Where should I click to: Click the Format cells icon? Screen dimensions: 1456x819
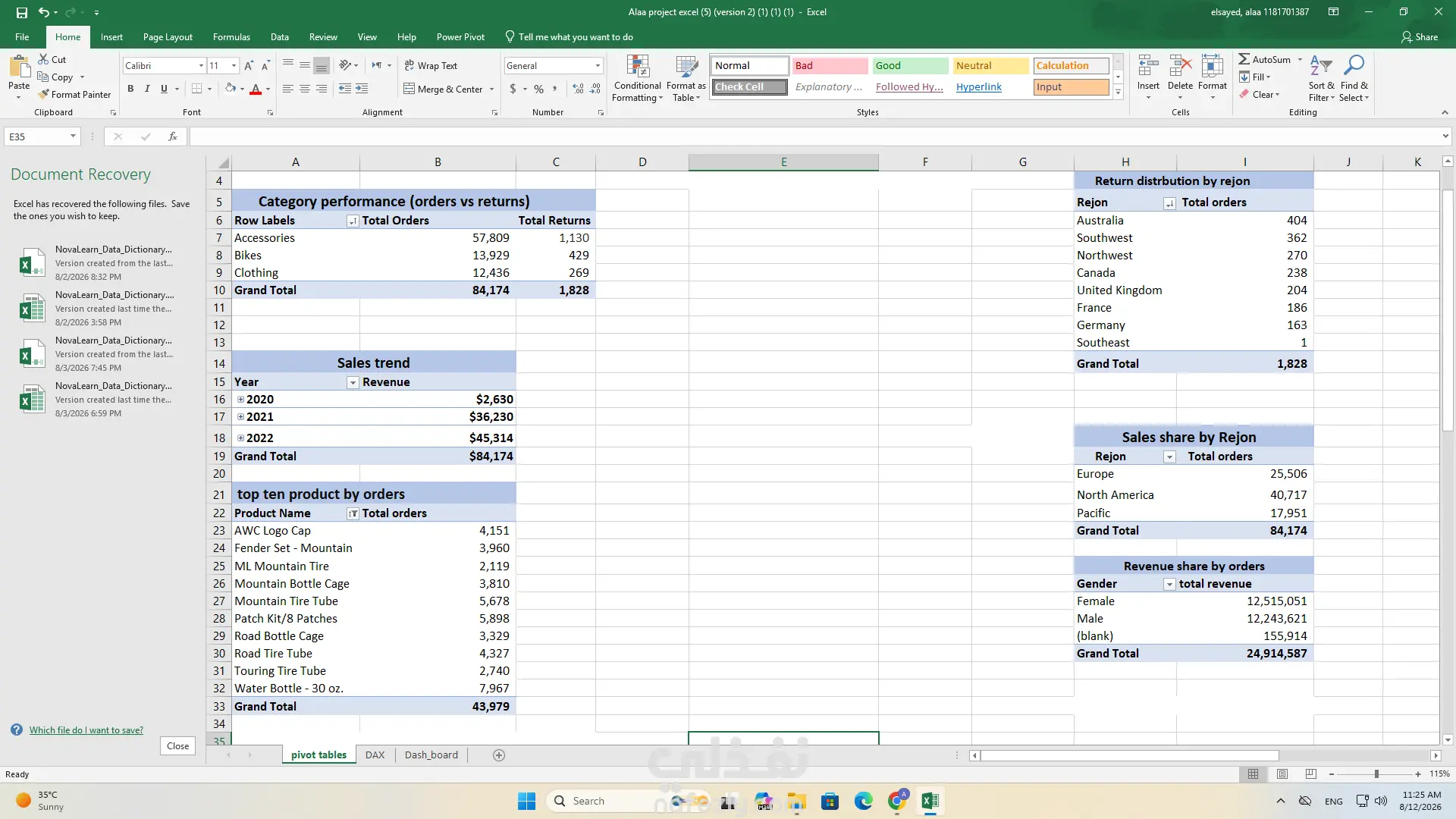(1212, 66)
